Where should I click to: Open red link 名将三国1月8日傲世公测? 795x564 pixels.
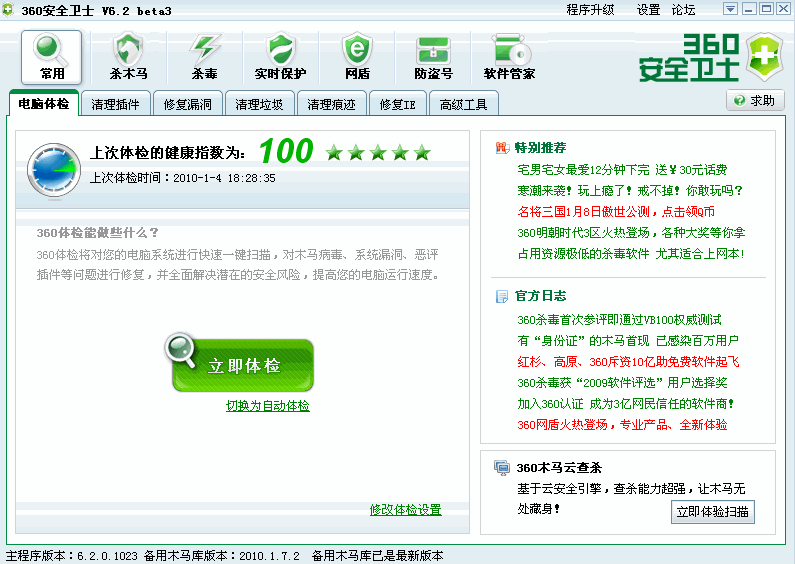click(616, 212)
